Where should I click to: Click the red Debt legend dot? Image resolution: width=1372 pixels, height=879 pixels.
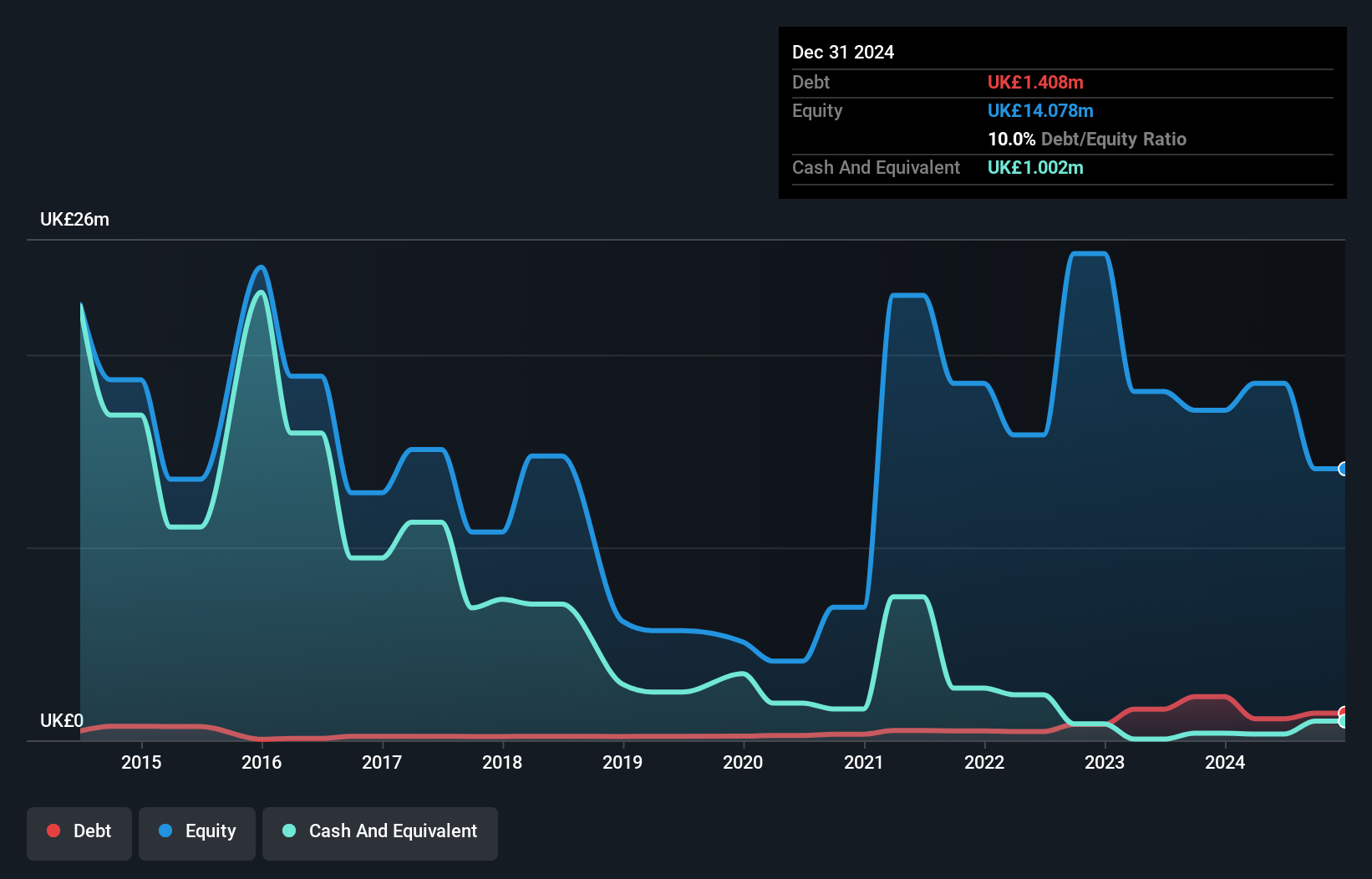click(53, 831)
